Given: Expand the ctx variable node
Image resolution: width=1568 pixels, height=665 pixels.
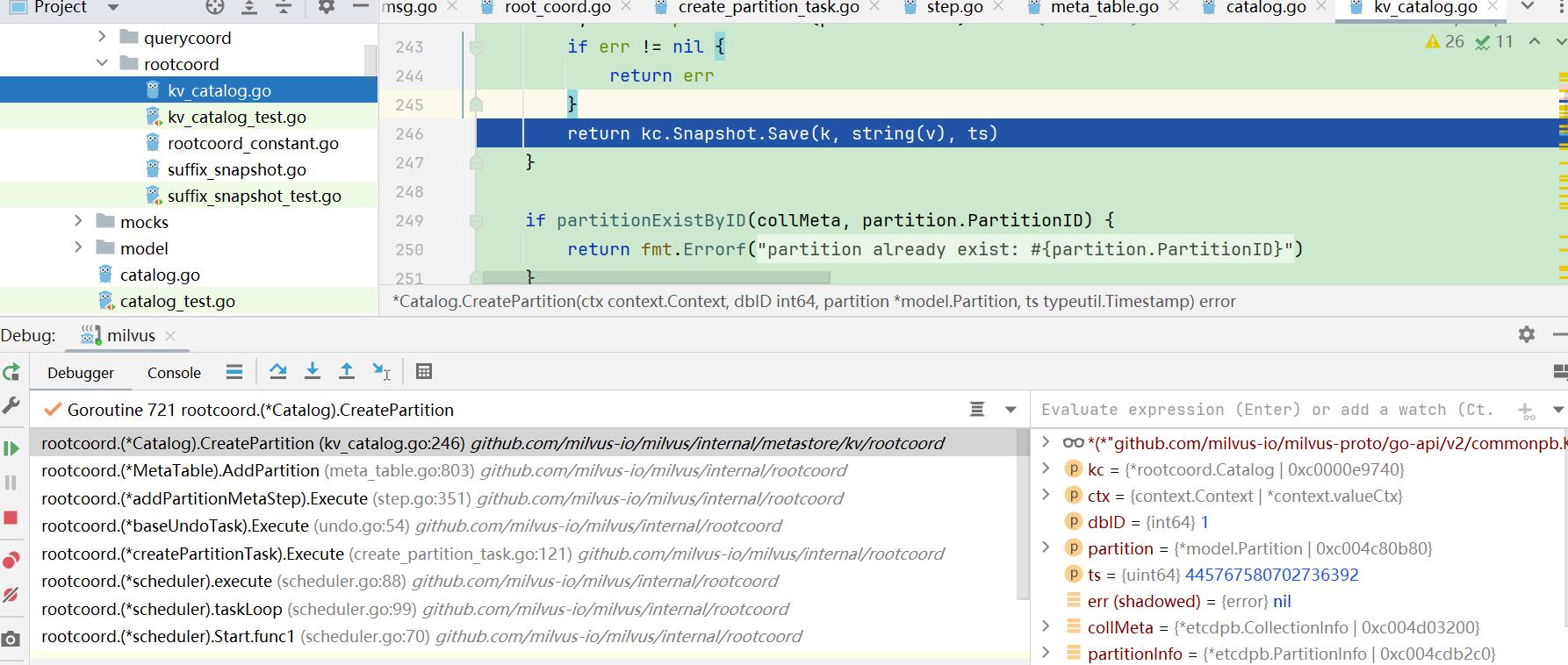Looking at the screenshot, I should (x=1046, y=495).
